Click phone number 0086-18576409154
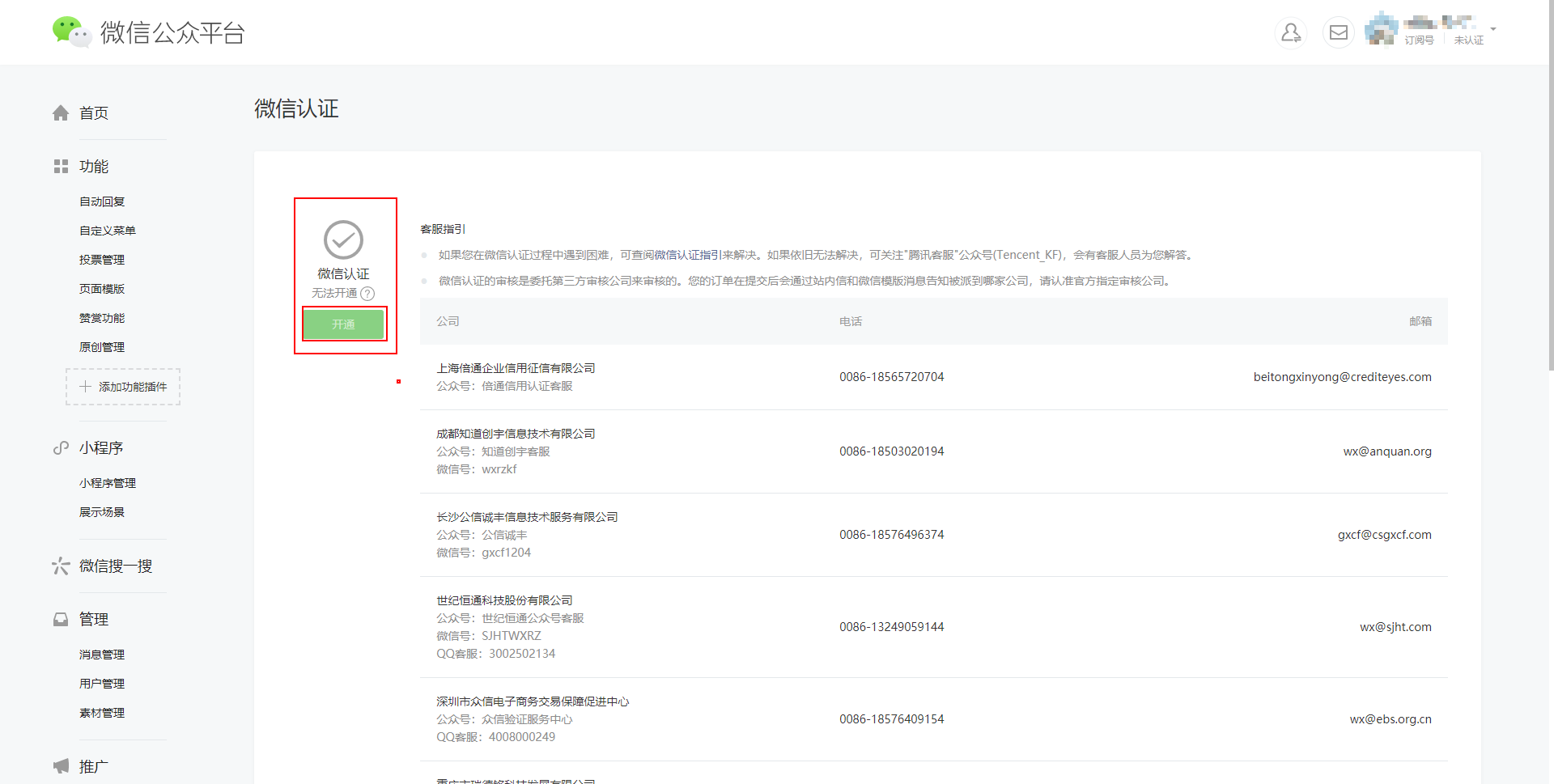The width and height of the screenshot is (1554, 784). pos(892,719)
